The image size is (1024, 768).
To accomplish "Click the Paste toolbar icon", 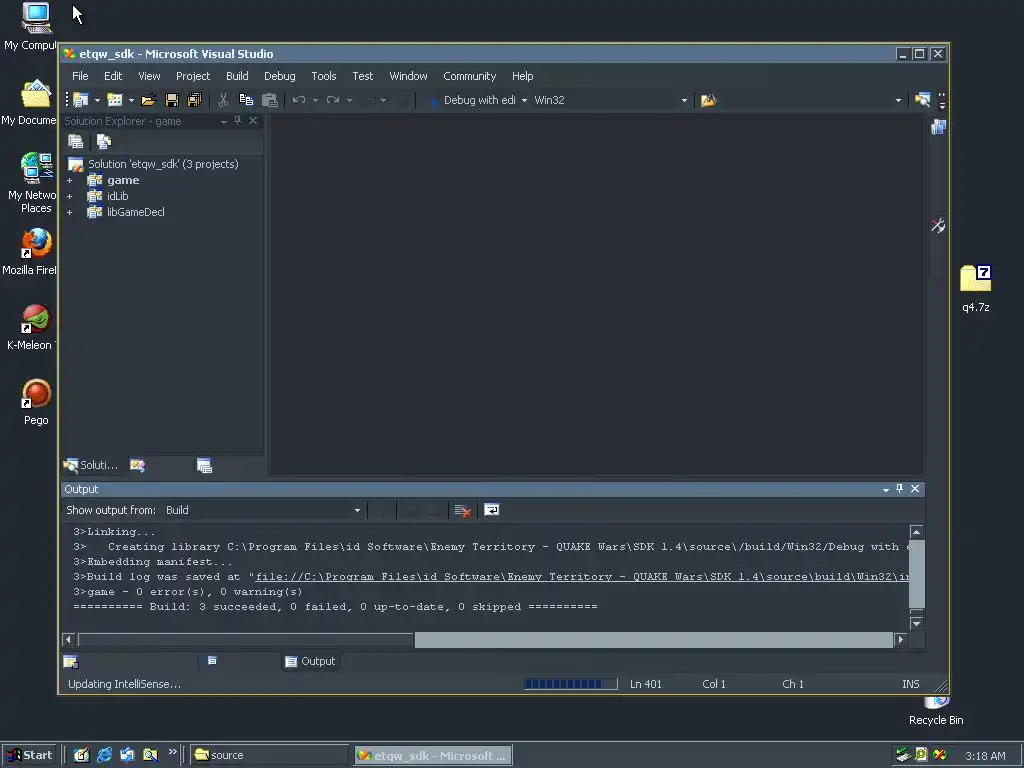I will 269,100.
